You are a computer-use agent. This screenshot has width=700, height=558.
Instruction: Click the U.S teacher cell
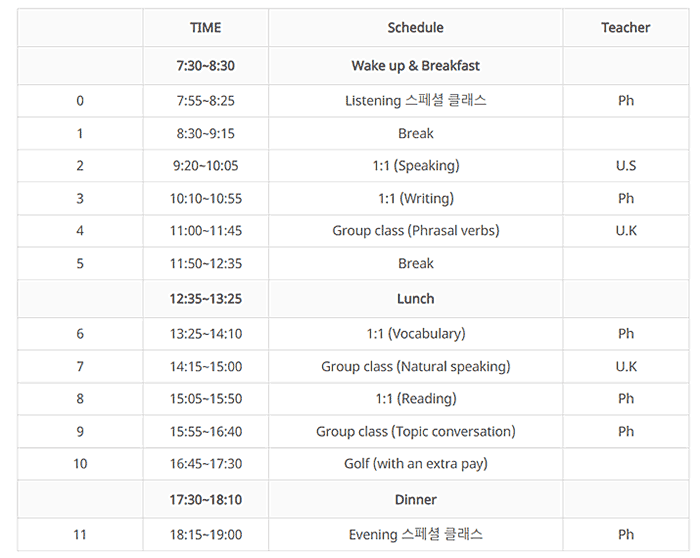[625, 166]
